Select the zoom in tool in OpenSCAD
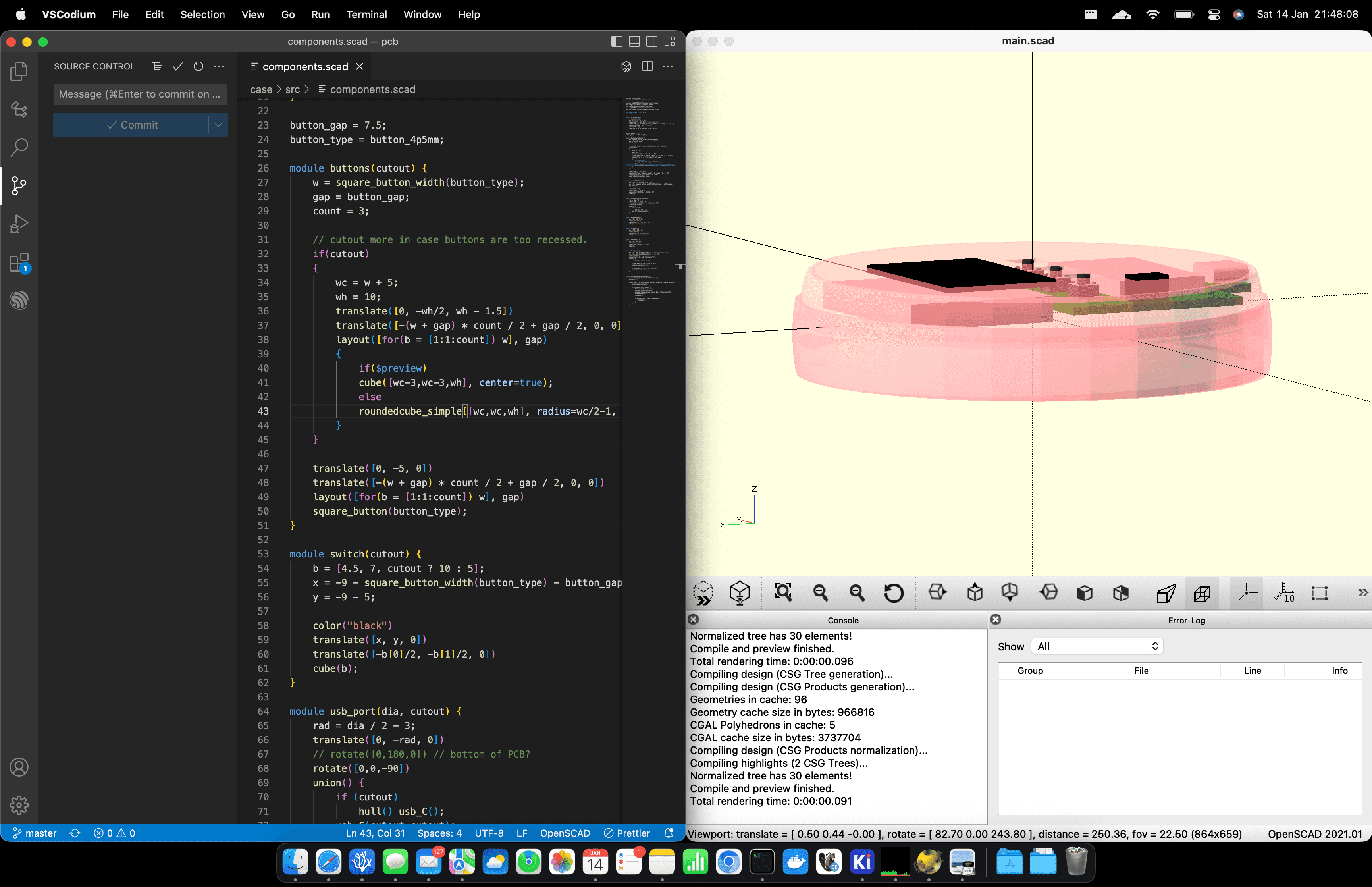 click(820, 594)
